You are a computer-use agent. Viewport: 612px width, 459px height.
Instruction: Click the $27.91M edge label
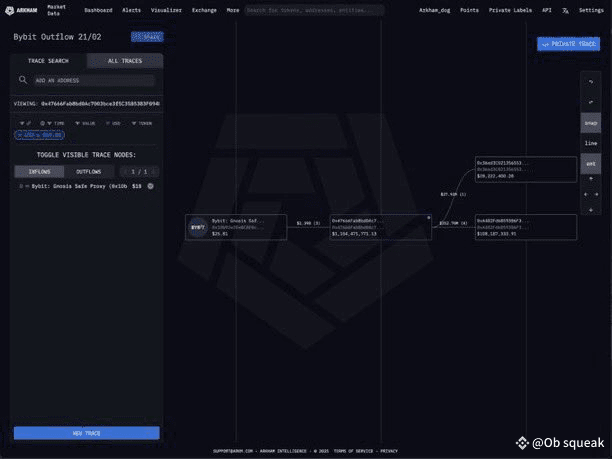pos(453,194)
